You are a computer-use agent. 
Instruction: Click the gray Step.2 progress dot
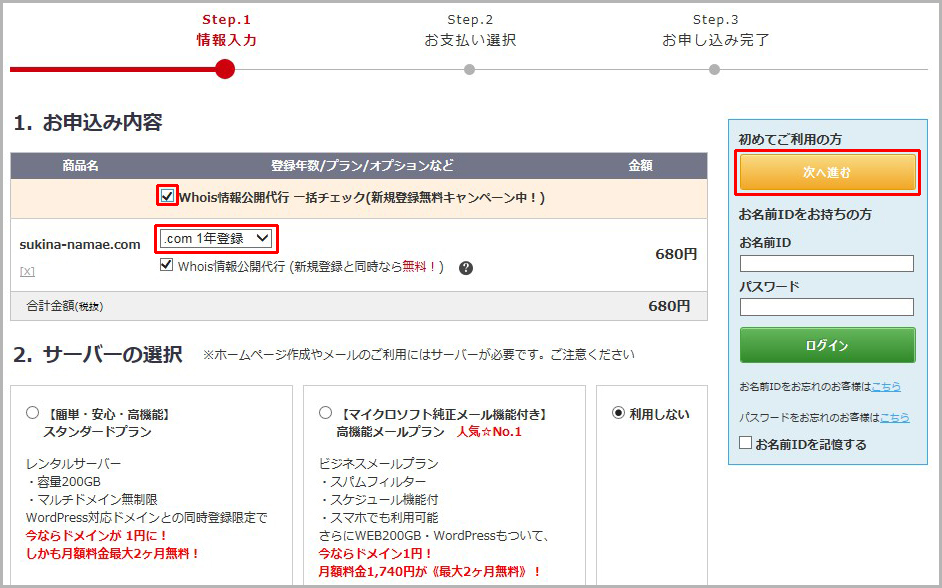point(469,69)
